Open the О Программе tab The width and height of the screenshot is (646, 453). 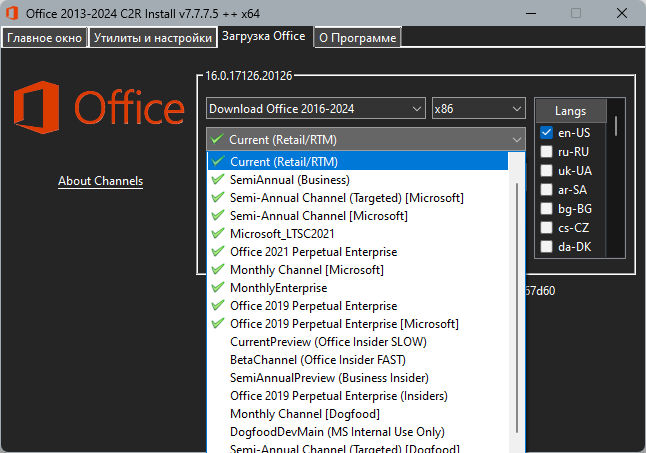[x=357, y=37]
